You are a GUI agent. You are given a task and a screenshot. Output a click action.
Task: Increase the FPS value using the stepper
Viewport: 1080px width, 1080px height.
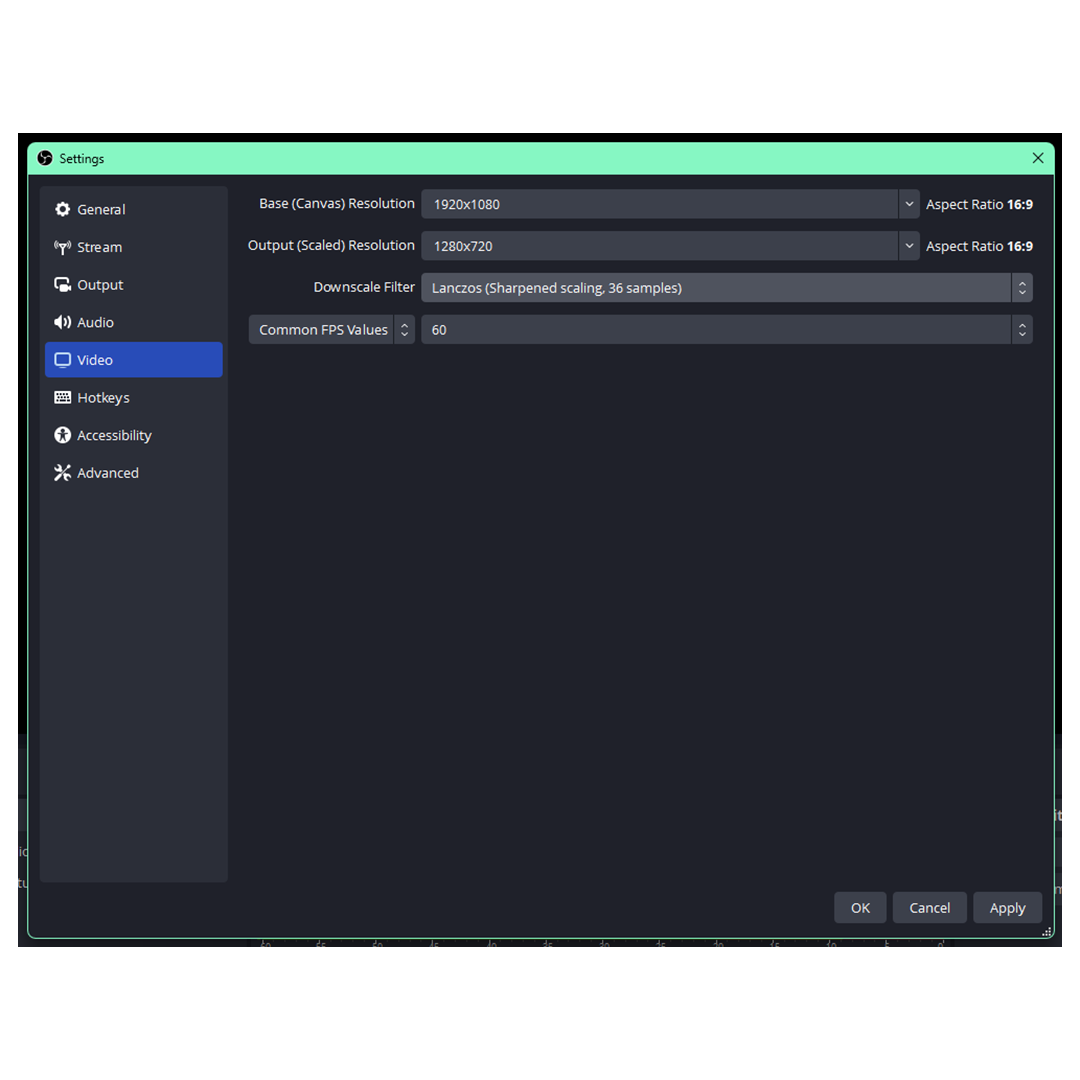click(x=1022, y=325)
